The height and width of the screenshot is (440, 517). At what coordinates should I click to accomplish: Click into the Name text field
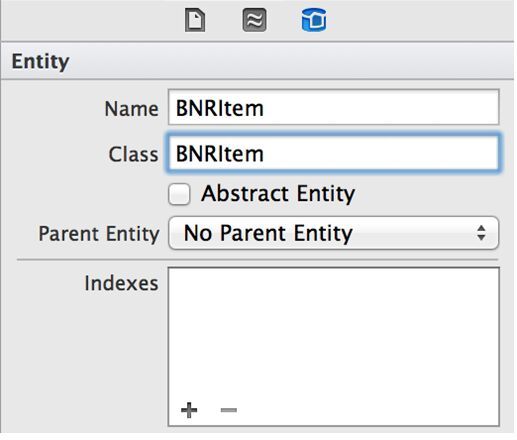coord(334,107)
